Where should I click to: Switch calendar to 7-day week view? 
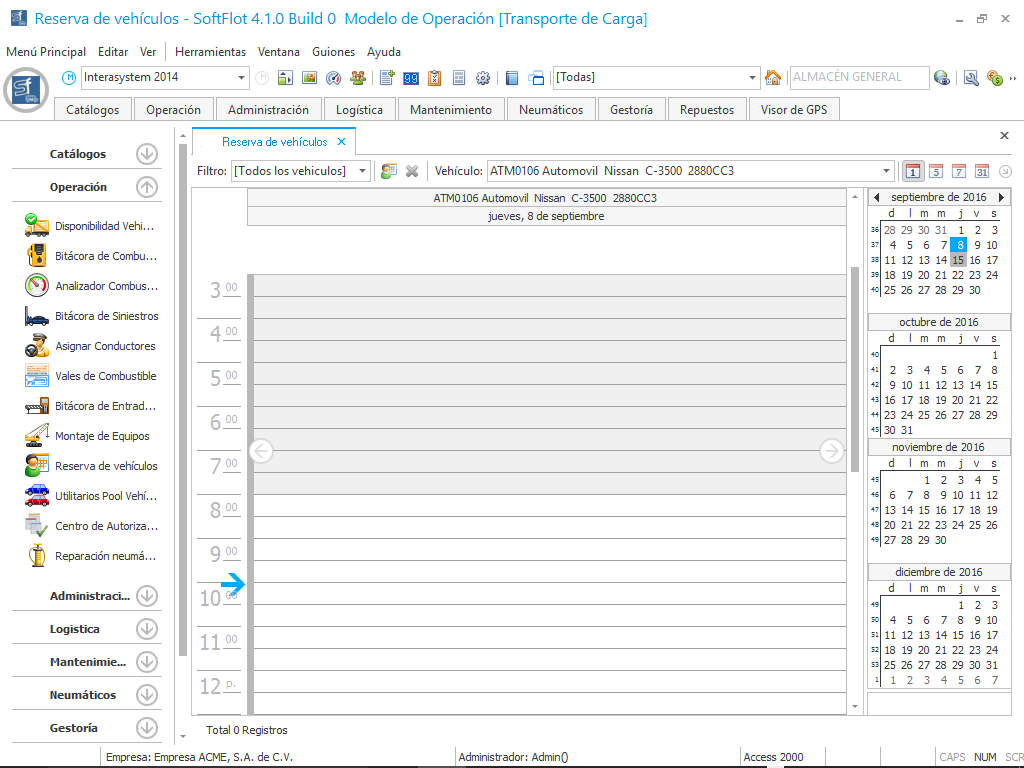coord(959,171)
